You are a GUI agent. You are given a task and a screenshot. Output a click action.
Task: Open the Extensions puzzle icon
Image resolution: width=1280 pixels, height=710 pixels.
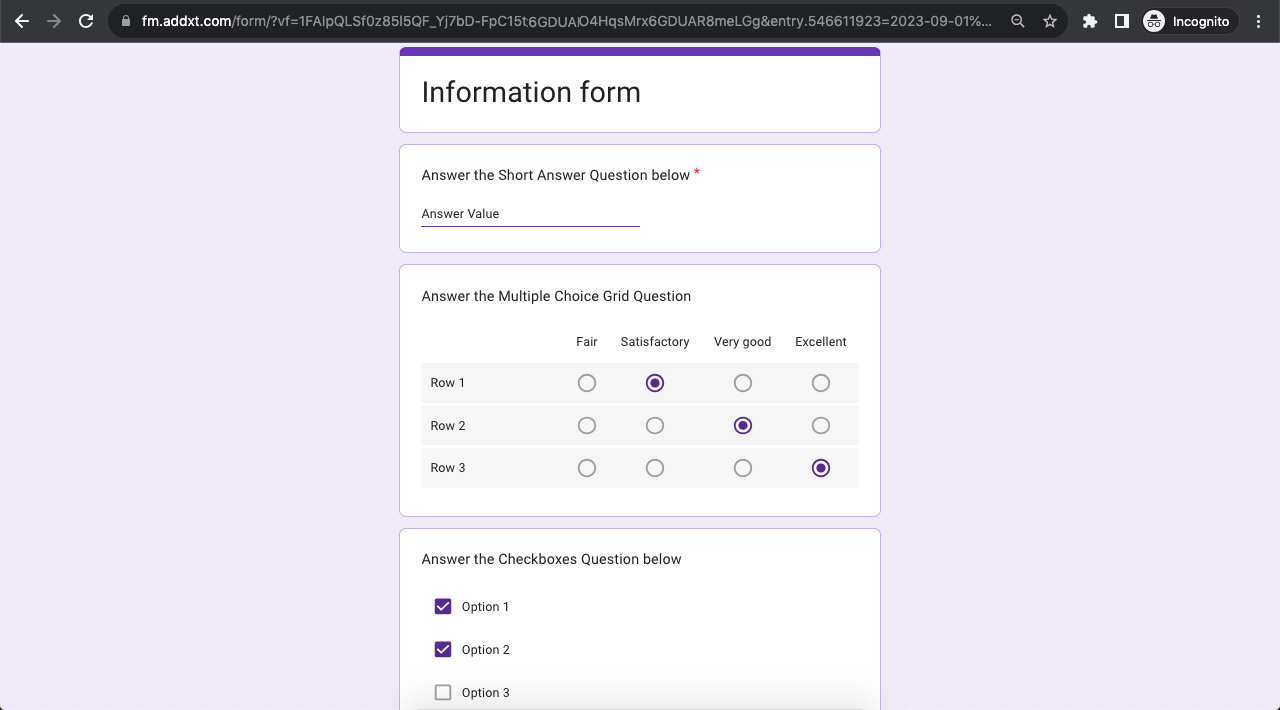tap(1090, 21)
